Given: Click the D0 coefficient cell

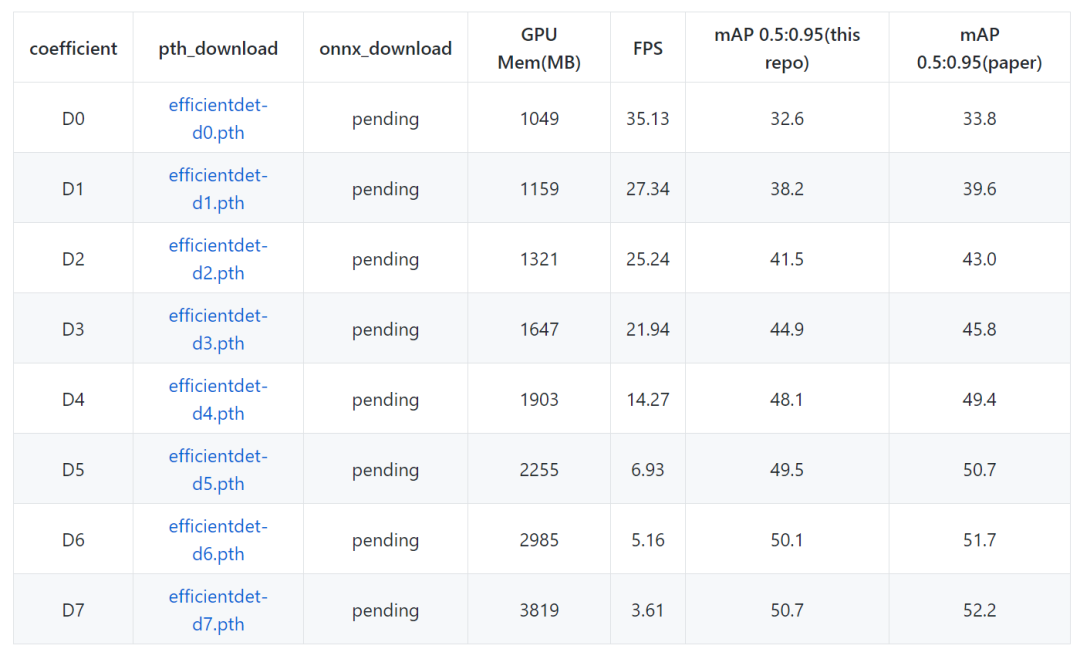Looking at the screenshot, I should pos(73,119).
